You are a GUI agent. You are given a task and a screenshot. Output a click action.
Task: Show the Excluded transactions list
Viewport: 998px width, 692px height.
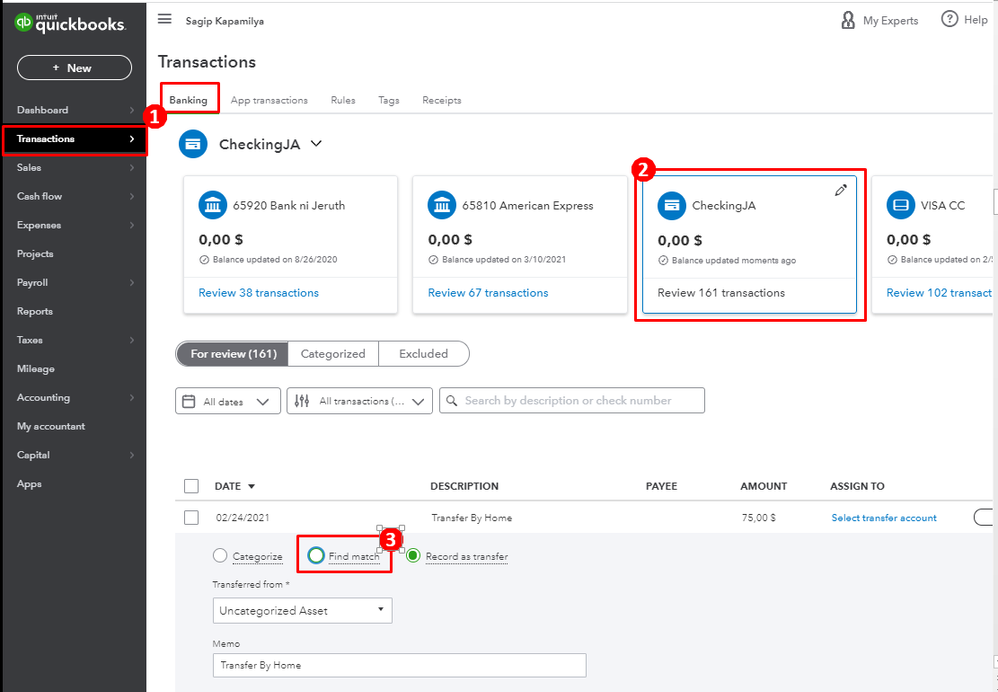[x=423, y=354]
